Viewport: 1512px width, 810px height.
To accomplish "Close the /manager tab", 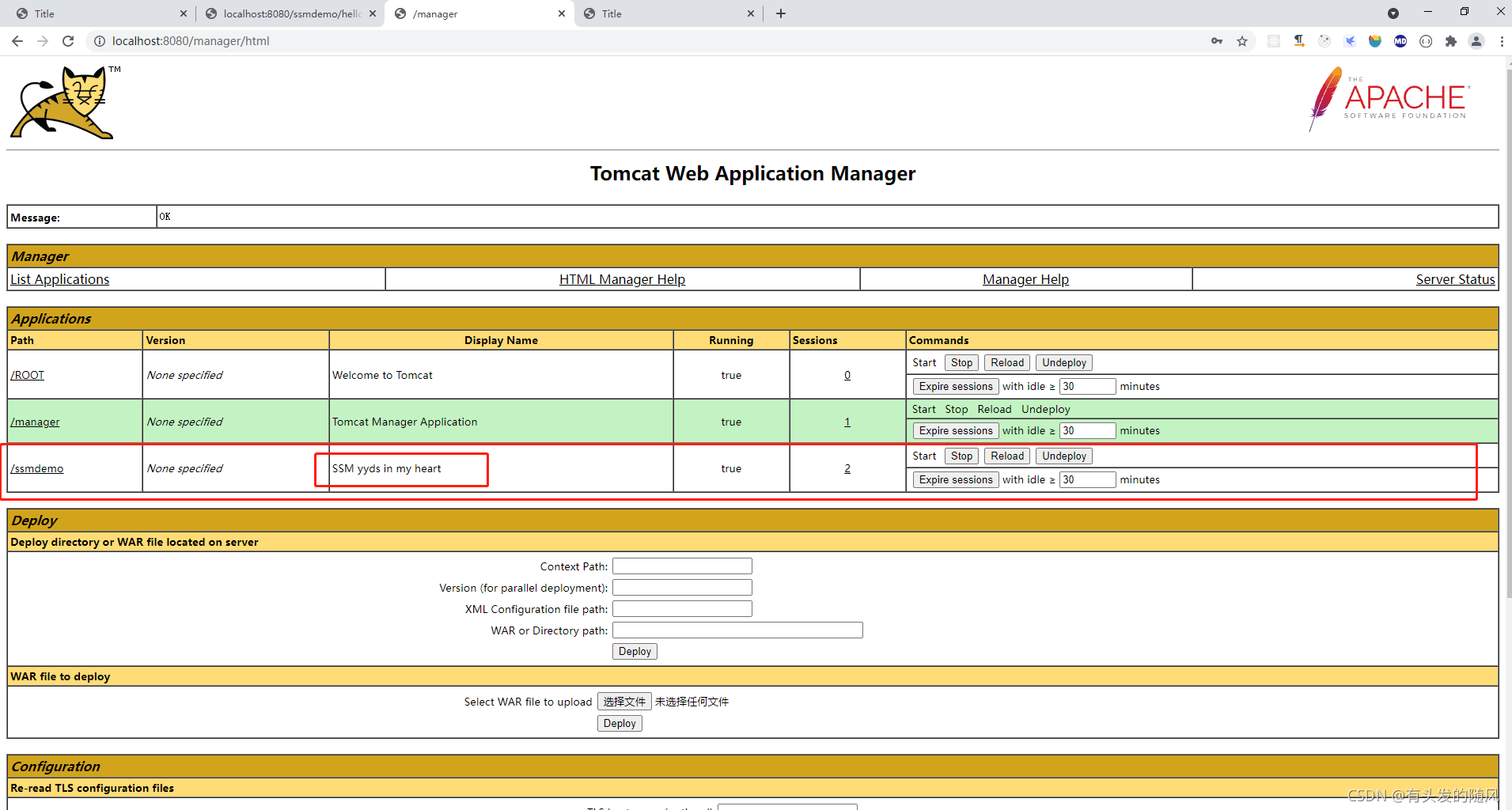I will [x=562, y=13].
